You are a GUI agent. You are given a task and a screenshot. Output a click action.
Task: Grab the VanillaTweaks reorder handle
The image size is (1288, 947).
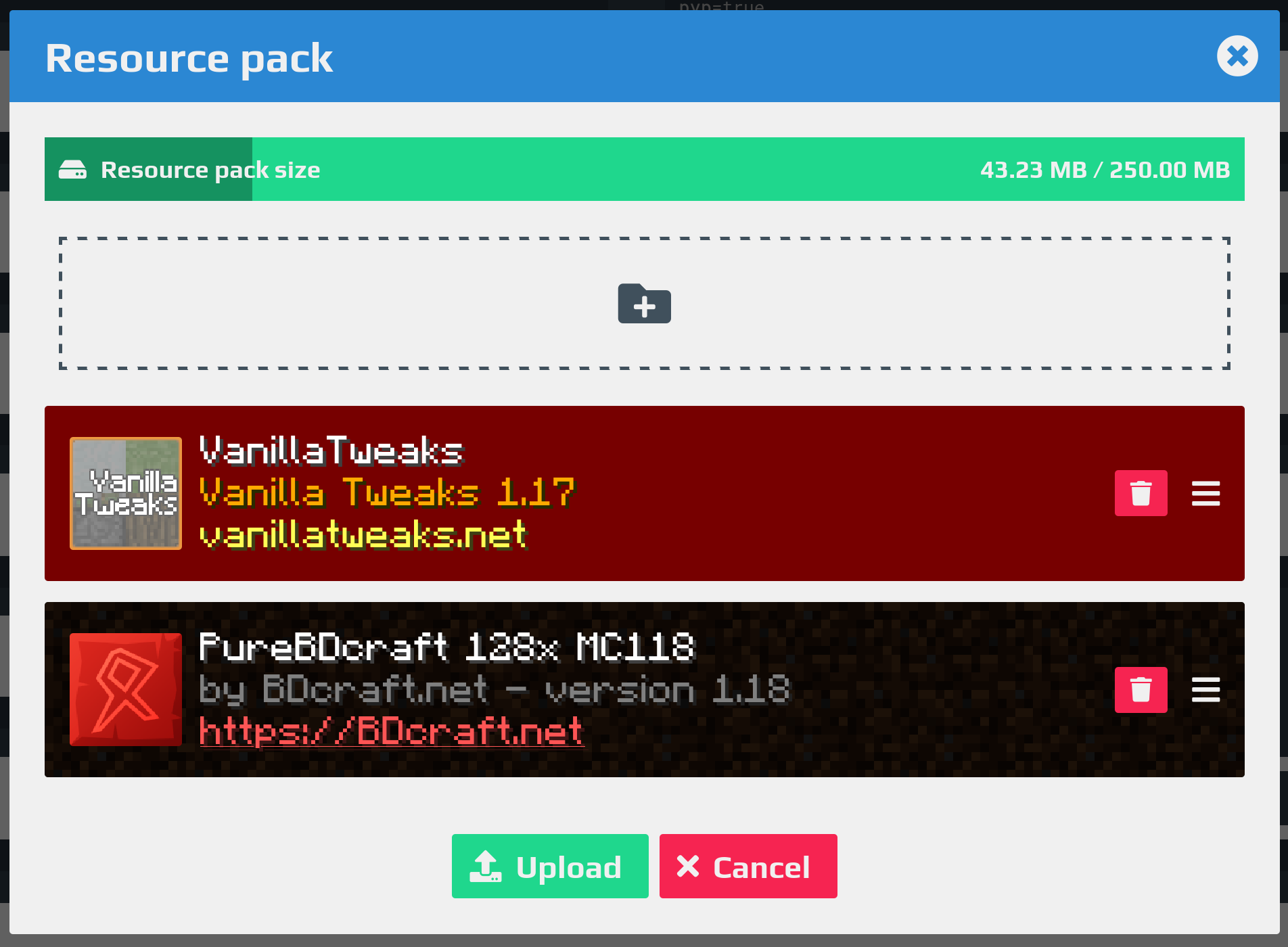(x=1205, y=494)
